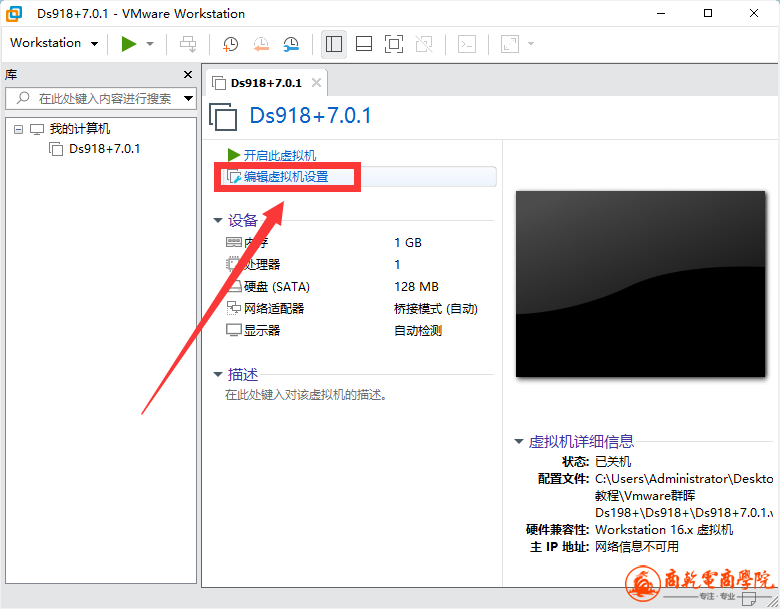Close the Ds918+7.0.1 tab
Image resolution: width=780 pixels, height=609 pixels.
[x=316, y=83]
